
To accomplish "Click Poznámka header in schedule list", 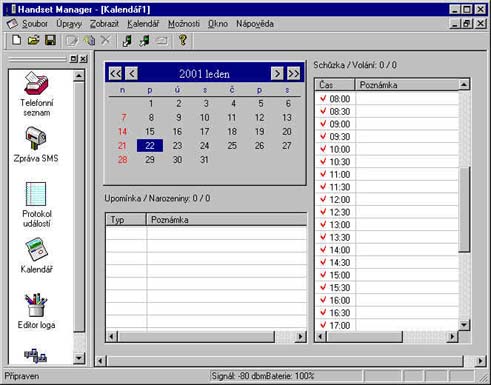I will point(407,85).
